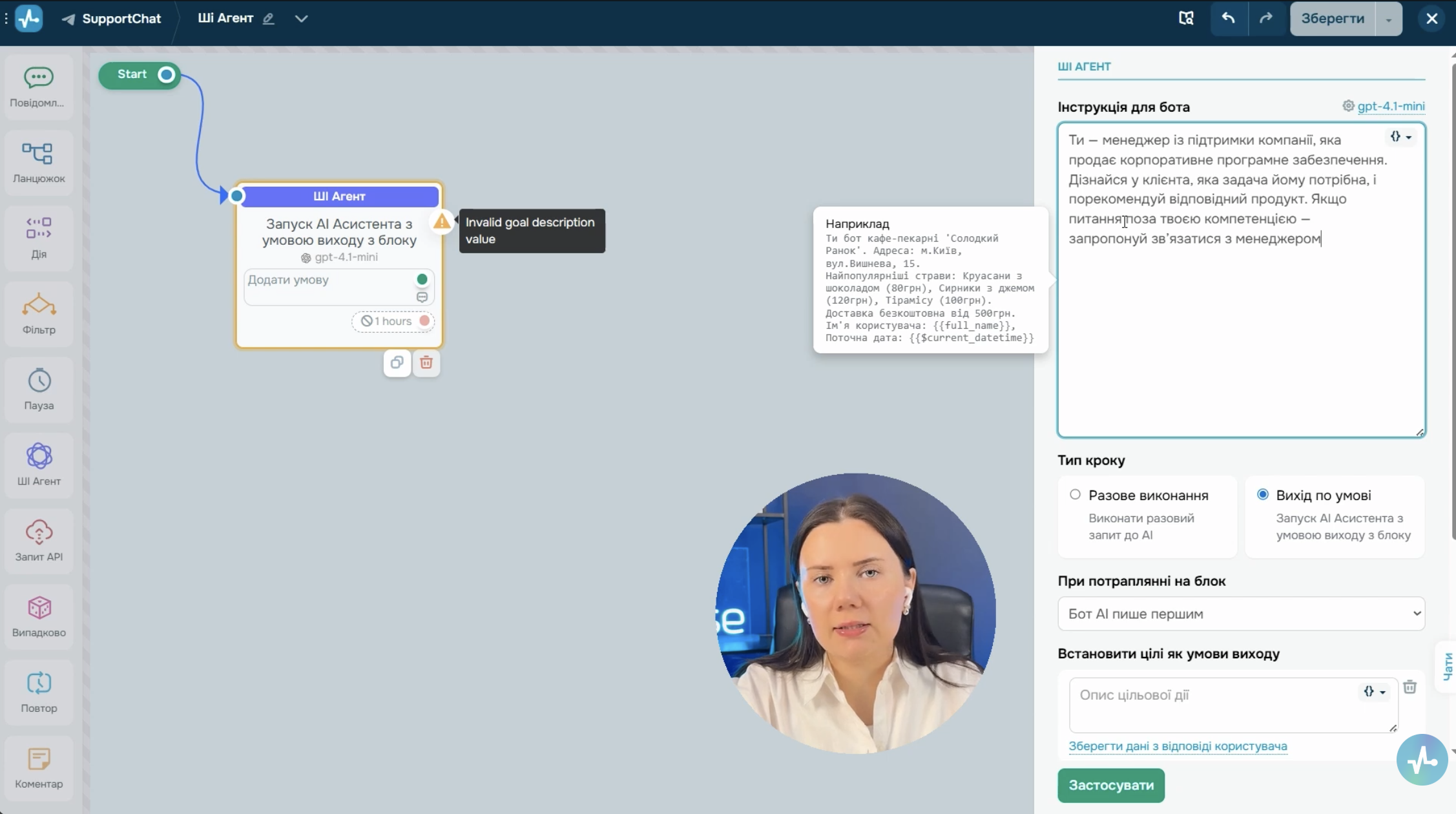Image resolution: width=1456 pixels, height=814 pixels.
Task: Pick the Випадково dice block
Action: coord(38,616)
